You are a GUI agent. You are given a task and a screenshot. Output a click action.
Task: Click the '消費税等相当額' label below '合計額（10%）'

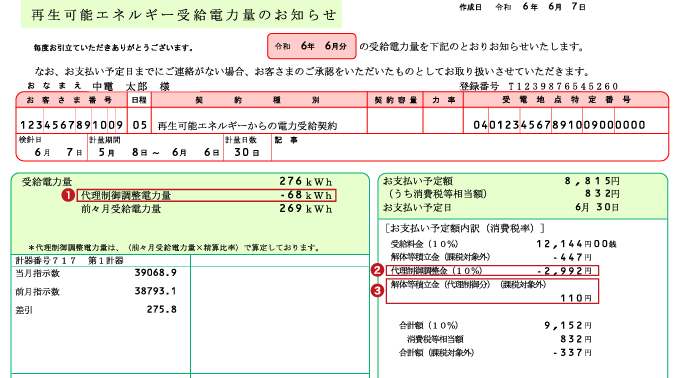point(435,339)
